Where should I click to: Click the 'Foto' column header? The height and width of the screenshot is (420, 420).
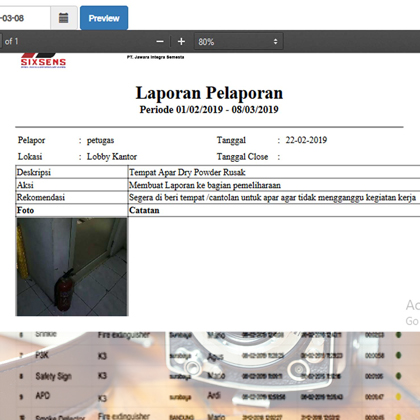(25, 210)
